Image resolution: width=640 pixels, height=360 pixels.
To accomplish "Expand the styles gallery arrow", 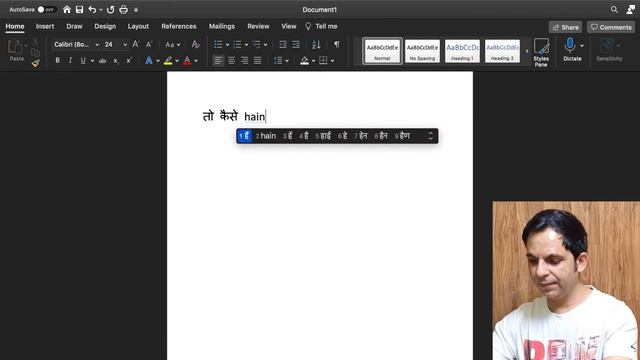I will tap(527, 51).
